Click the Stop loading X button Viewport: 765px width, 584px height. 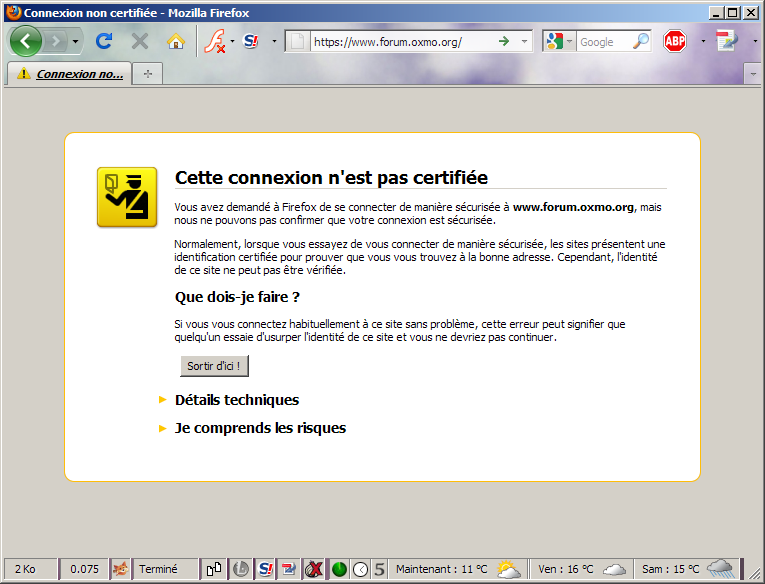pyautogui.click(x=140, y=41)
